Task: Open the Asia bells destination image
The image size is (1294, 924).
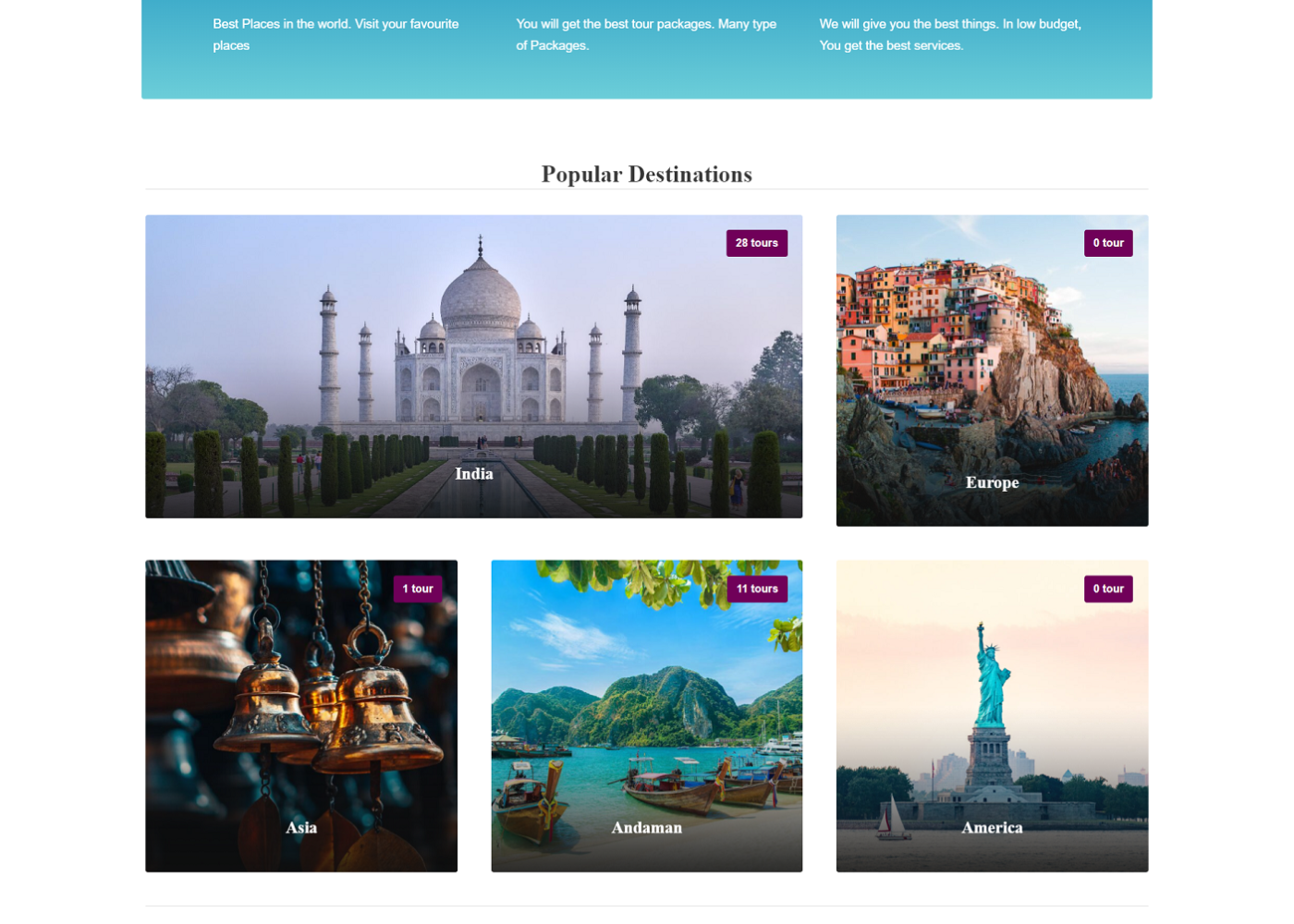Action: point(301,715)
